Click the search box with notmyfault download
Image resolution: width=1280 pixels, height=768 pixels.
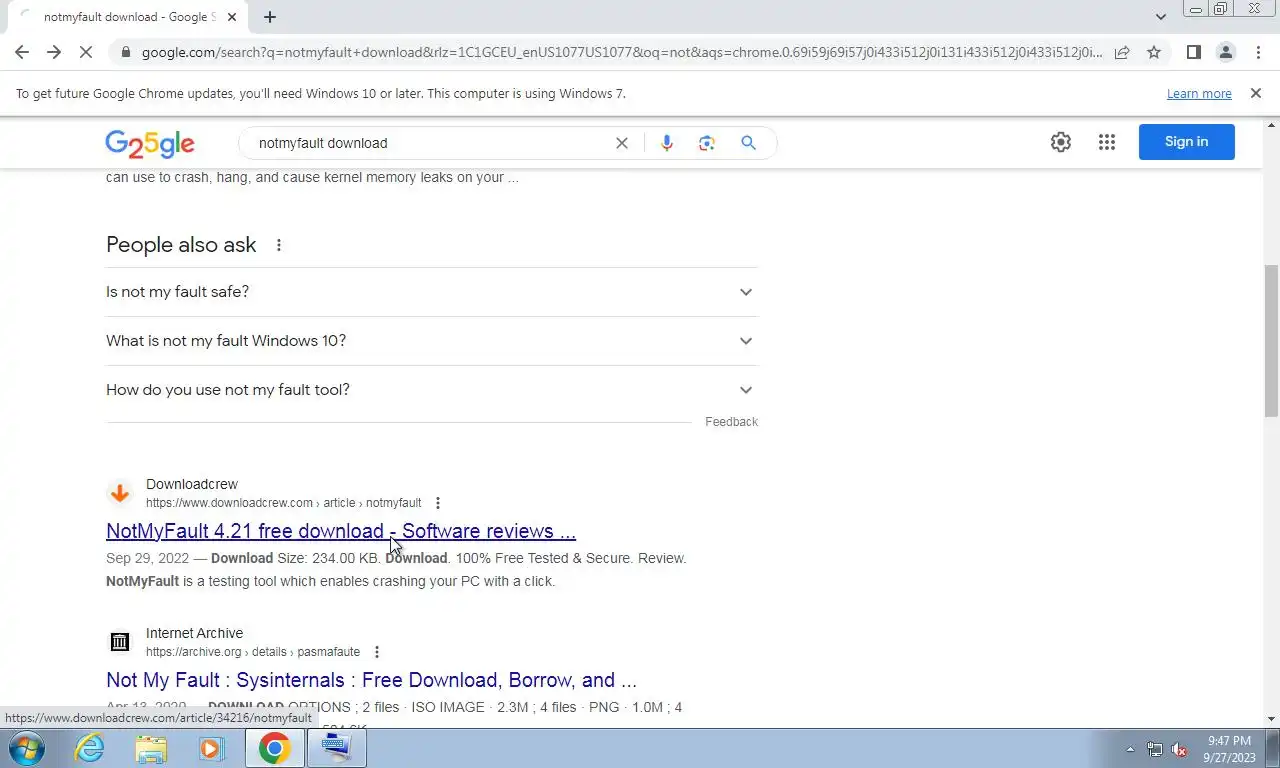[430, 143]
